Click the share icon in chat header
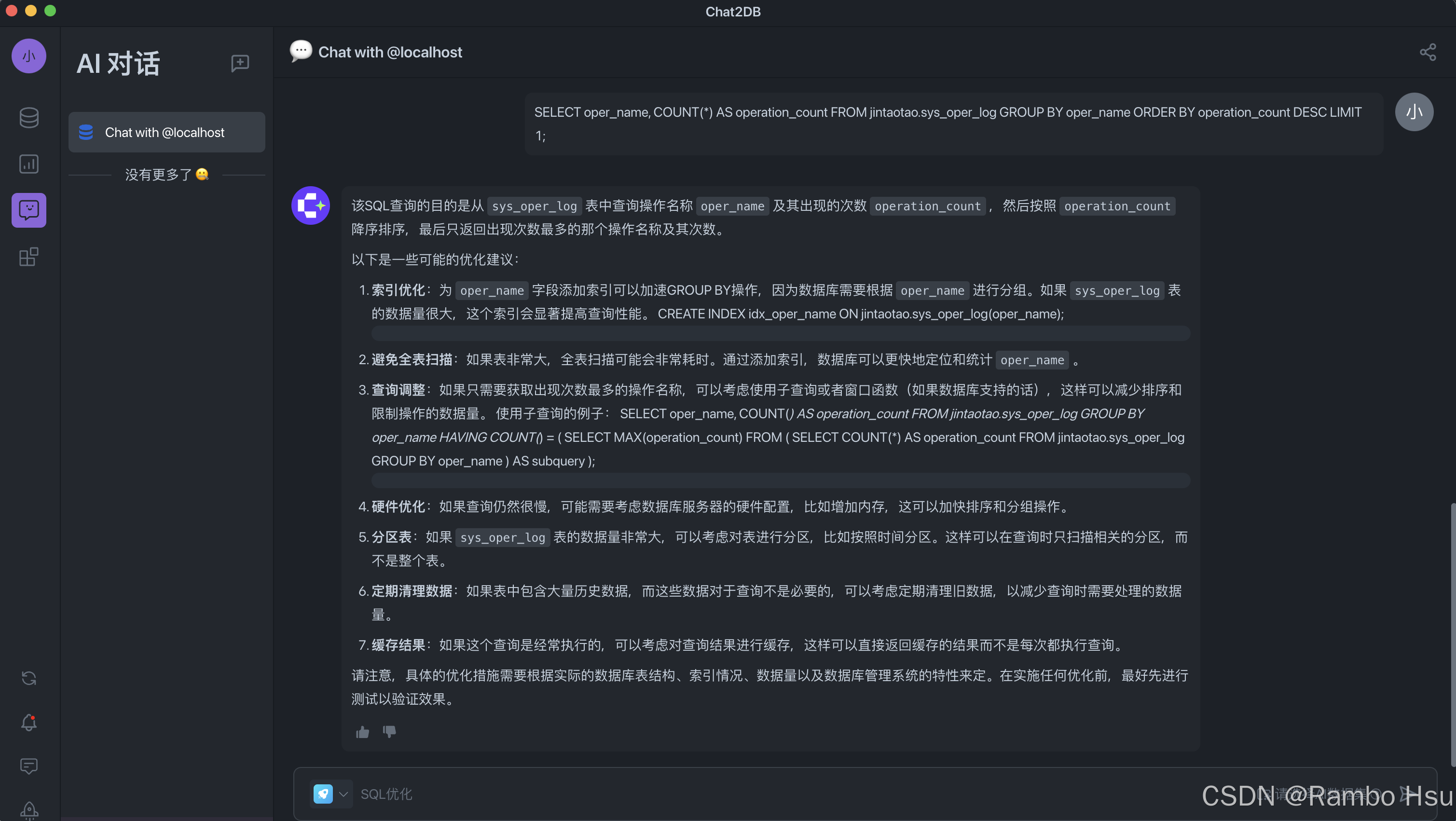The width and height of the screenshot is (1456, 821). click(x=1428, y=52)
